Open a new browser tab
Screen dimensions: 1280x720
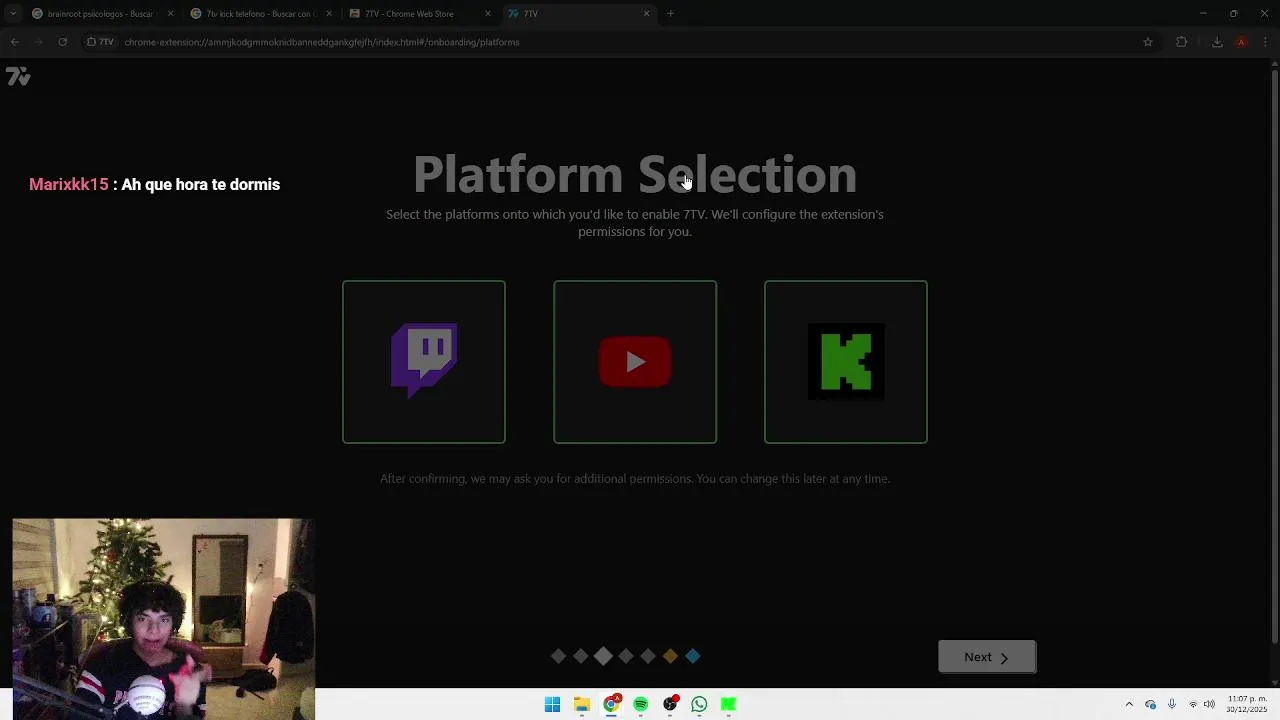point(671,14)
